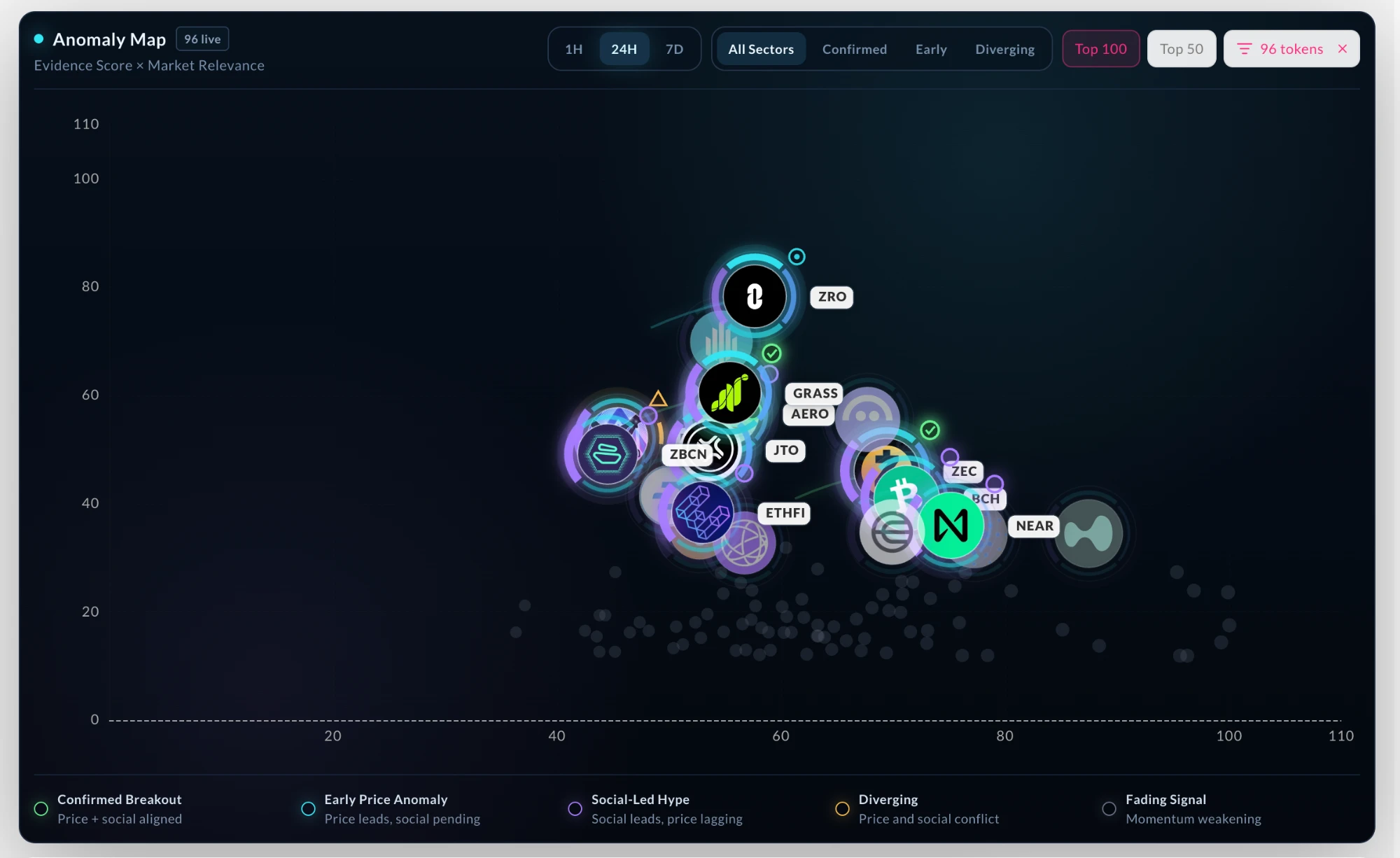Select the Fading Signal legend item
The width and height of the screenshot is (1400, 858).
1182,808
